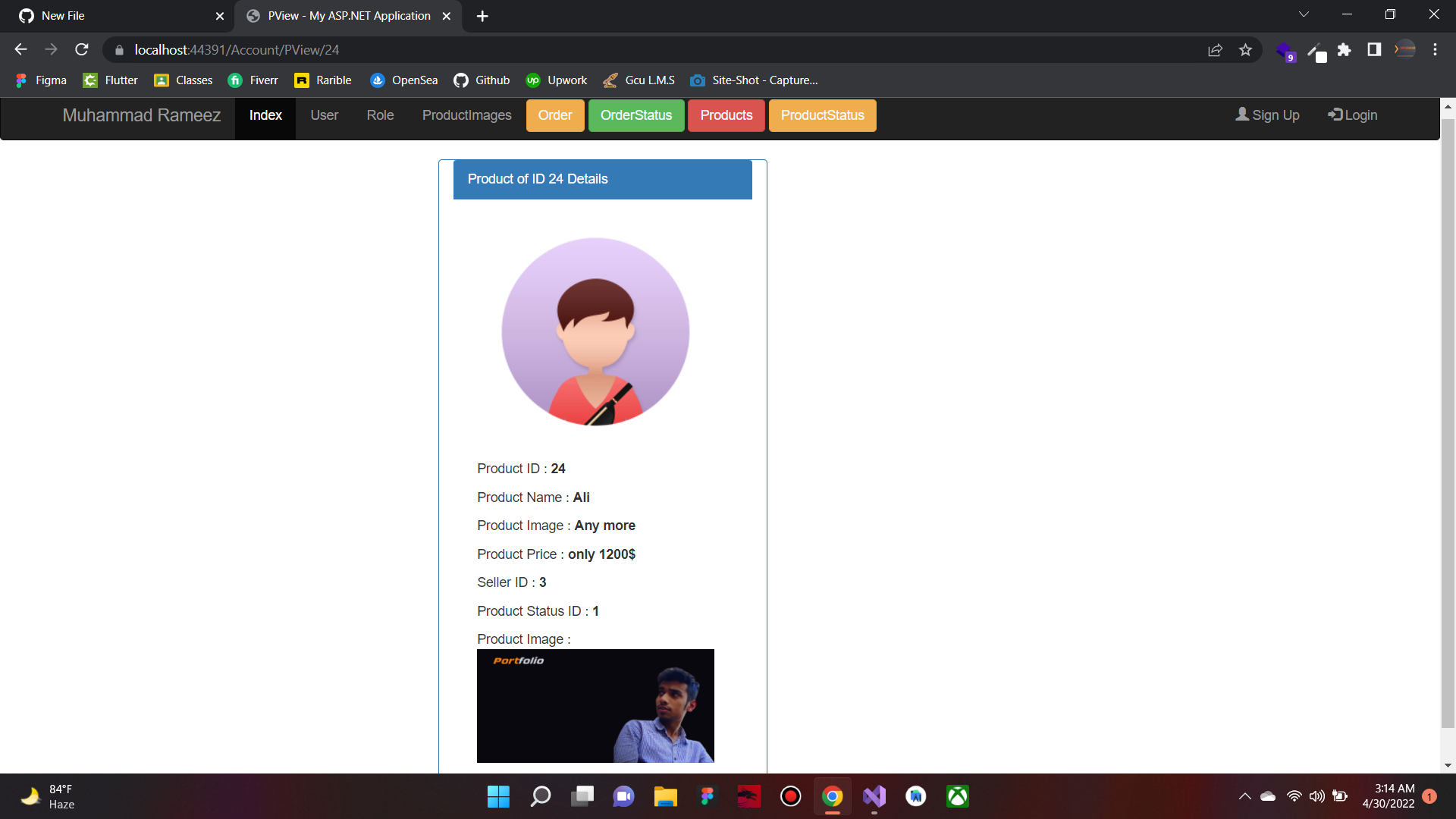Image resolution: width=1456 pixels, height=819 pixels.
Task: Bookmark this page with the star icon
Action: tap(1245, 49)
